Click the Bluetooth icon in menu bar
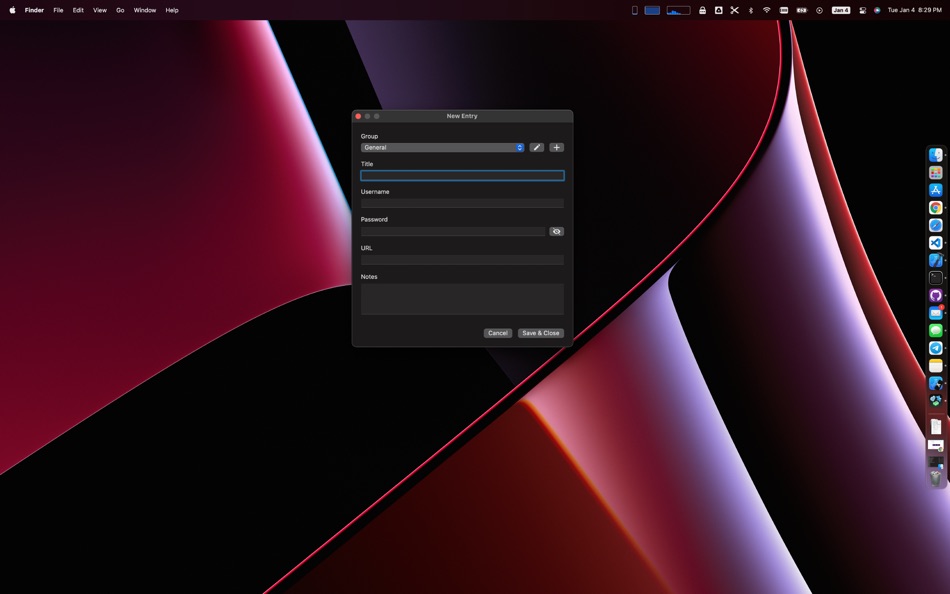This screenshot has width=950, height=594. point(751,10)
